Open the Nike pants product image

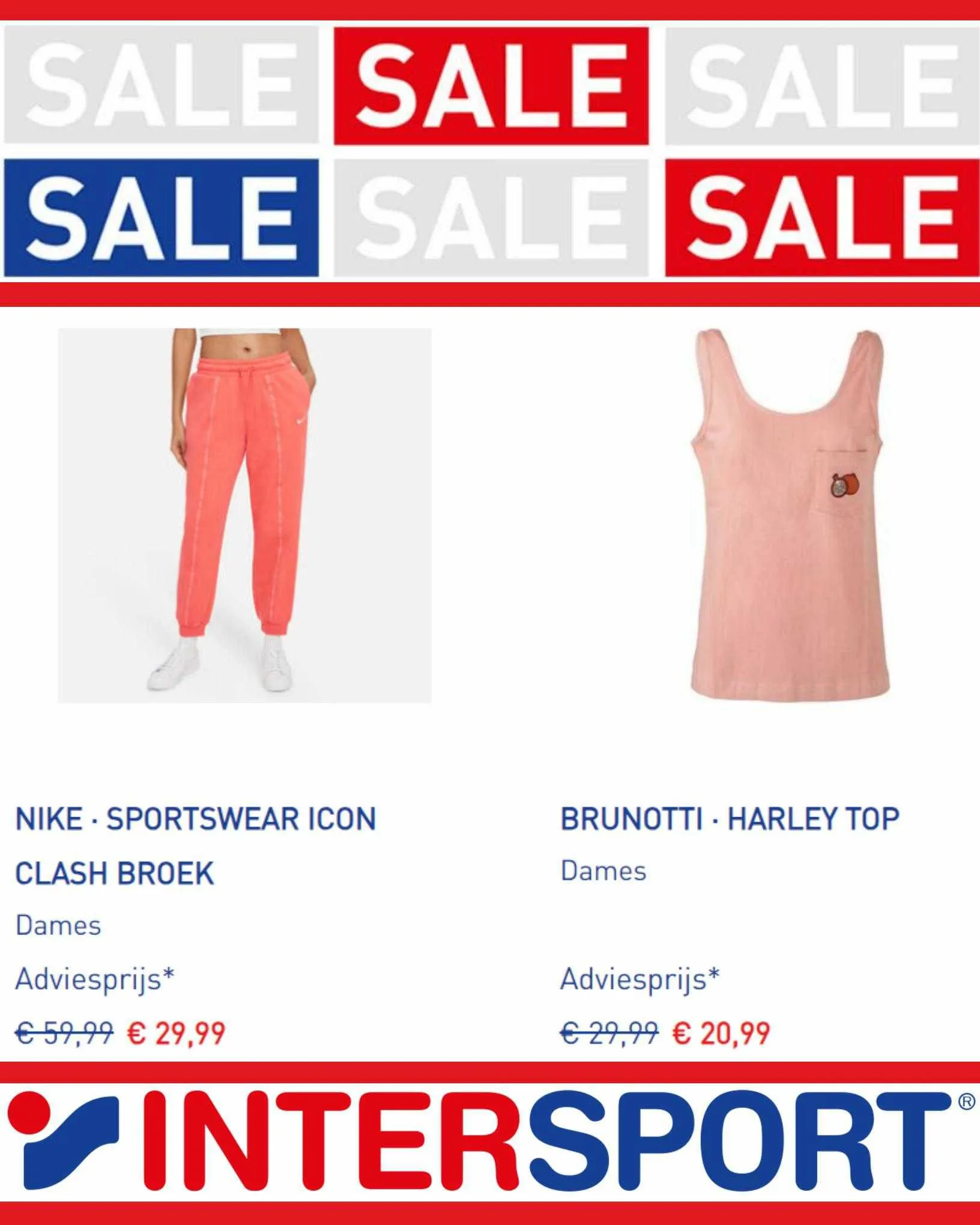(244, 515)
